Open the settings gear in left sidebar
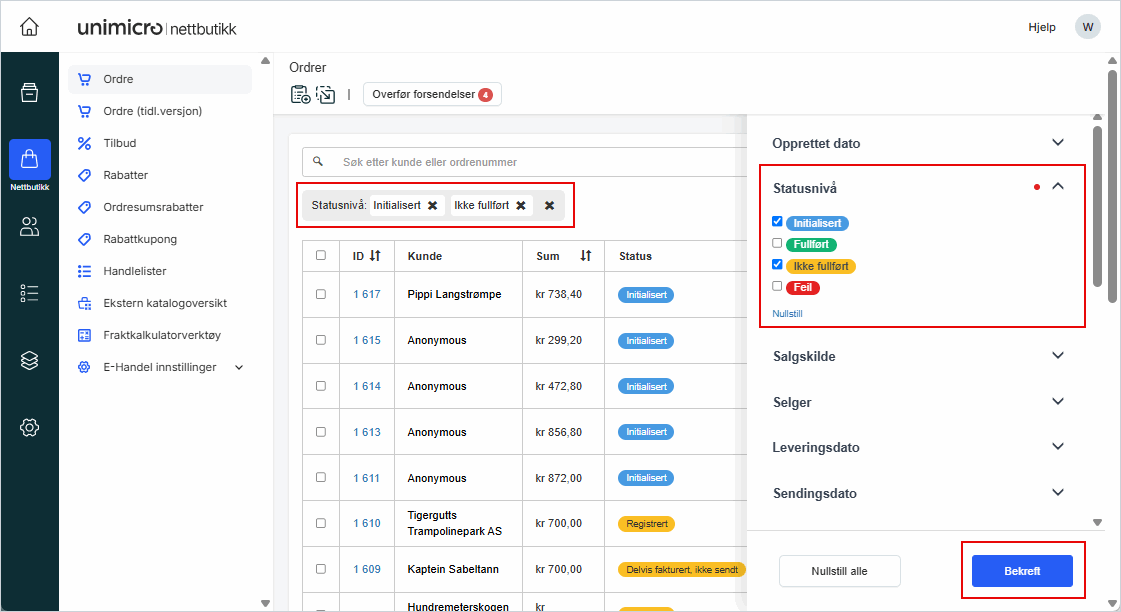 pos(29,428)
